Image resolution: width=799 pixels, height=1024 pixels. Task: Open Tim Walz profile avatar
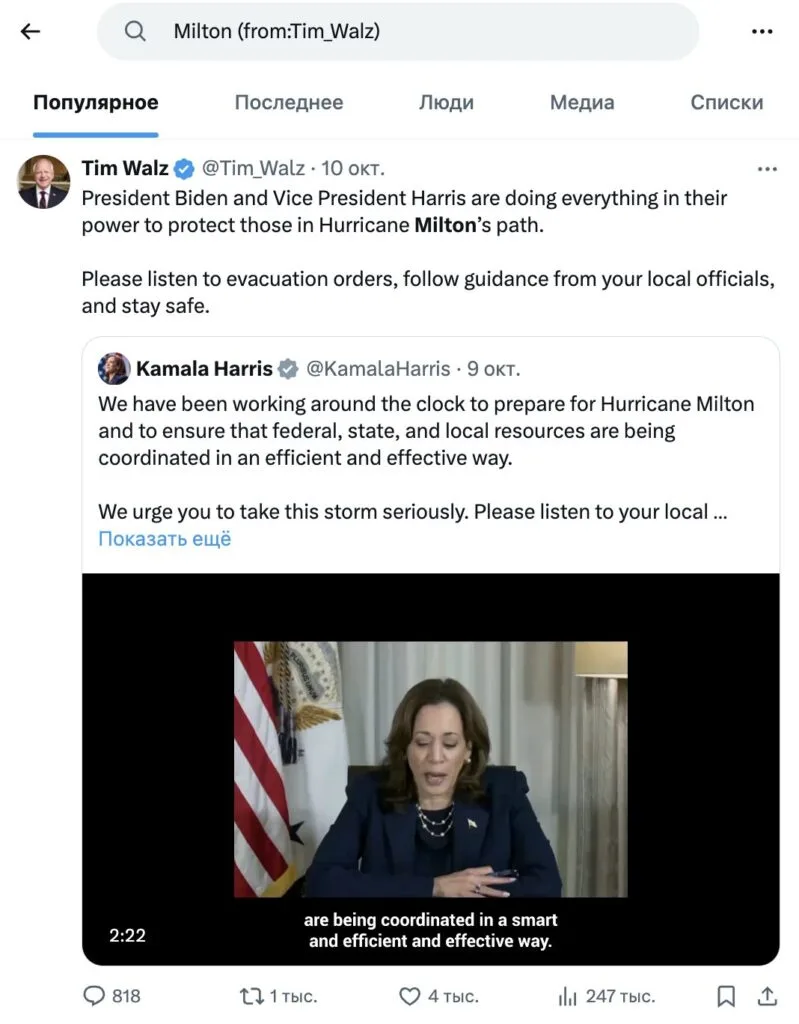[43, 182]
